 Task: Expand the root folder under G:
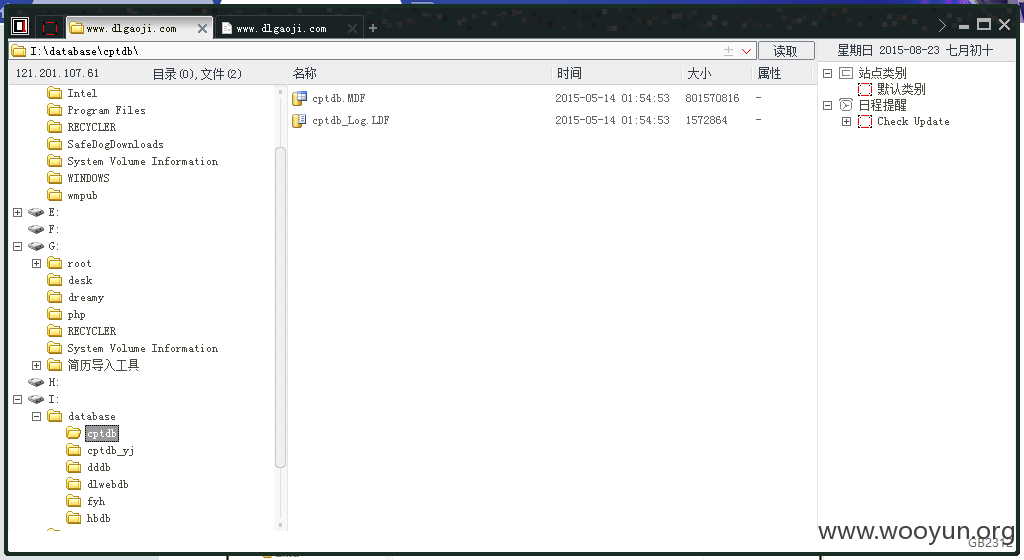pos(37,263)
